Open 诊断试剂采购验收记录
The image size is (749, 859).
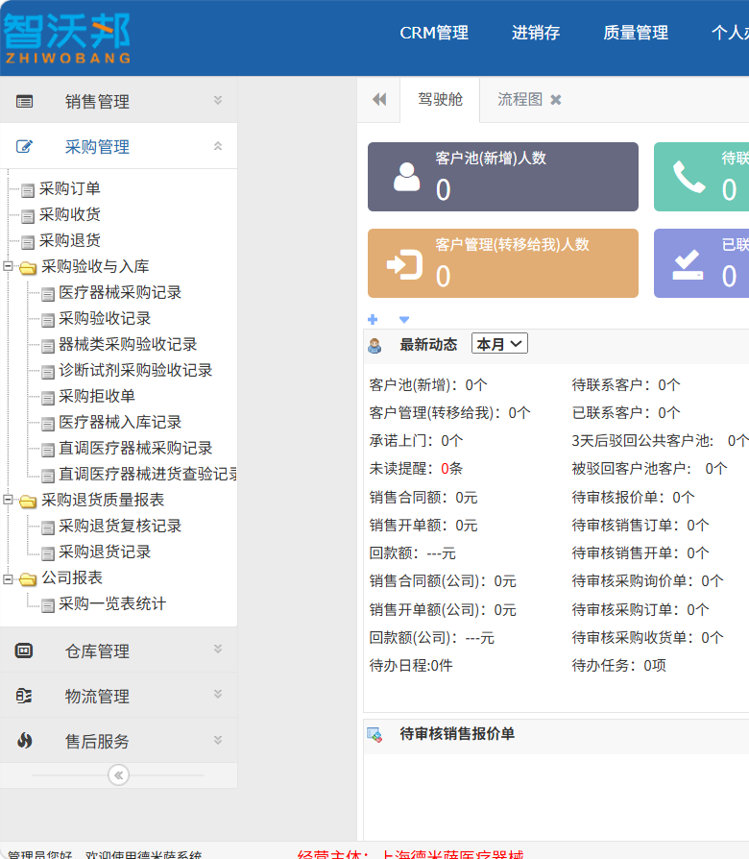pyautogui.click(x=135, y=370)
